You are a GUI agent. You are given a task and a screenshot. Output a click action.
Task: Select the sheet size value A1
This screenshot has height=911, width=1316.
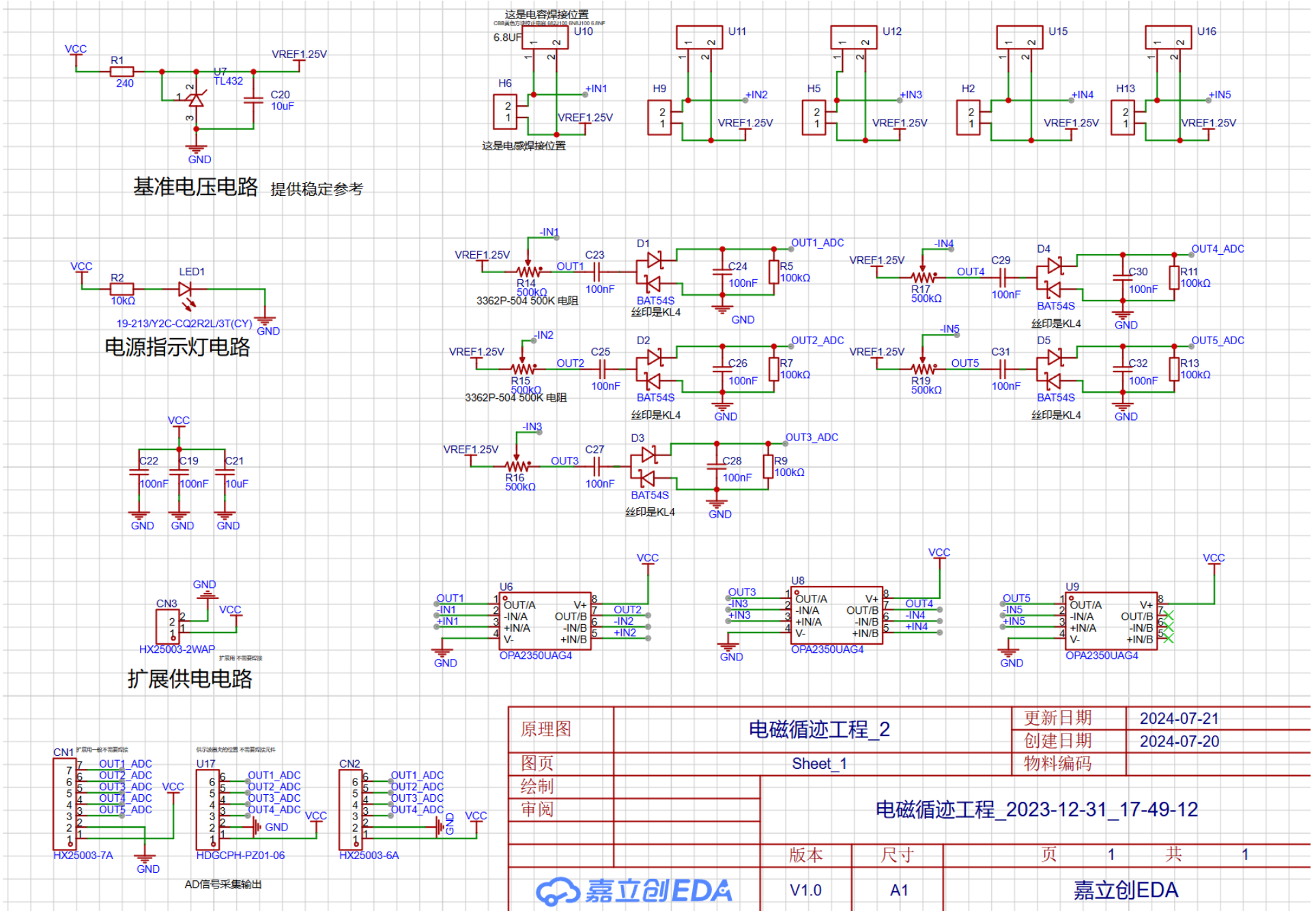coord(900,891)
